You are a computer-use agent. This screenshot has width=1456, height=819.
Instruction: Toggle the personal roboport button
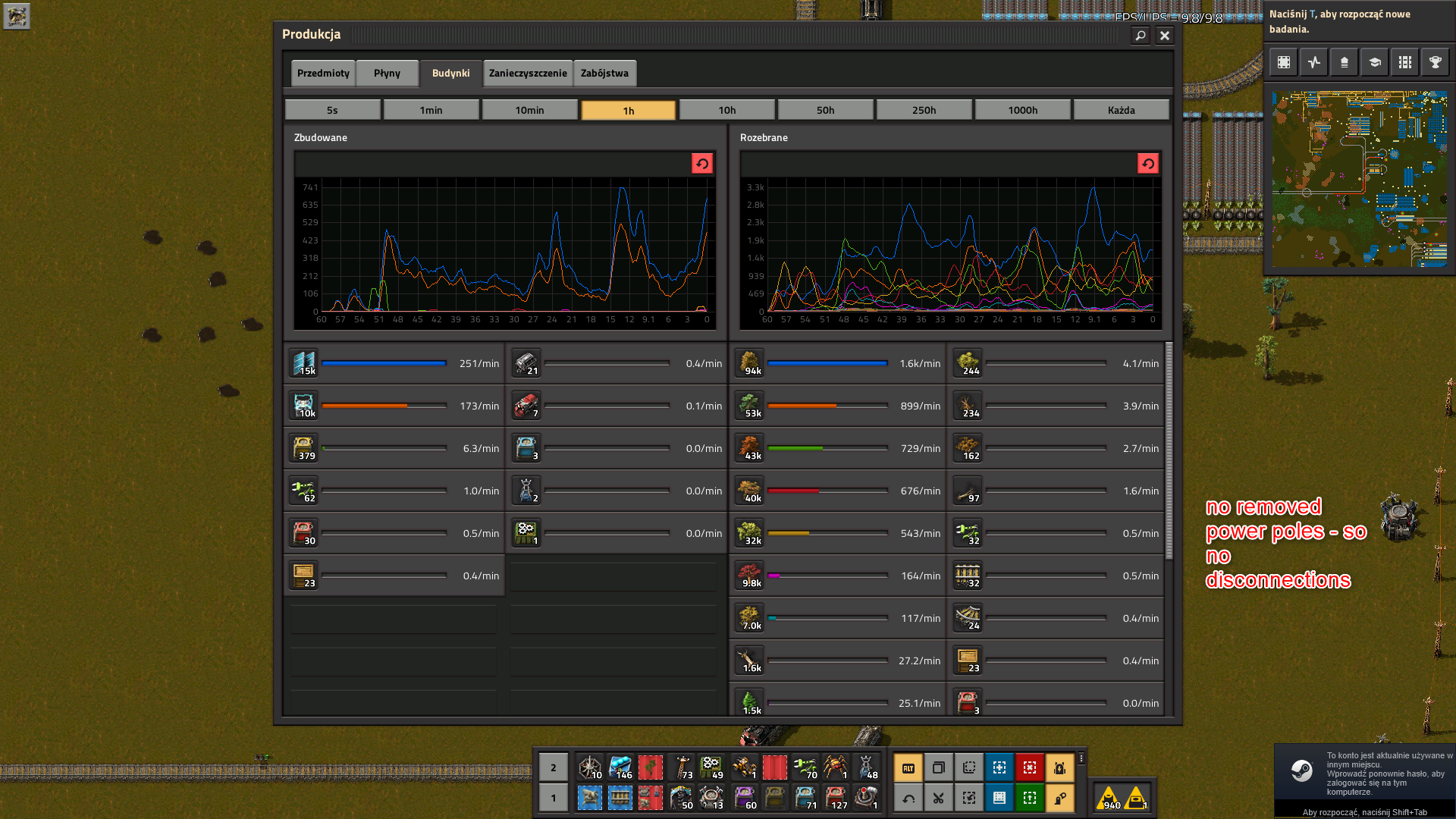pyautogui.click(x=1059, y=767)
